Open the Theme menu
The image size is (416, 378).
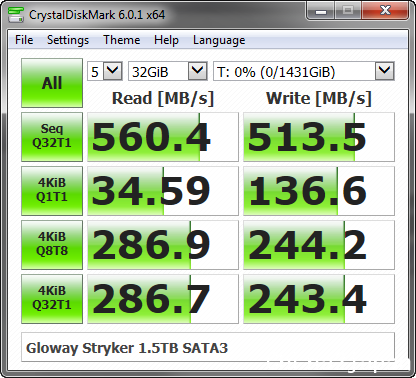[x=122, y=40]
